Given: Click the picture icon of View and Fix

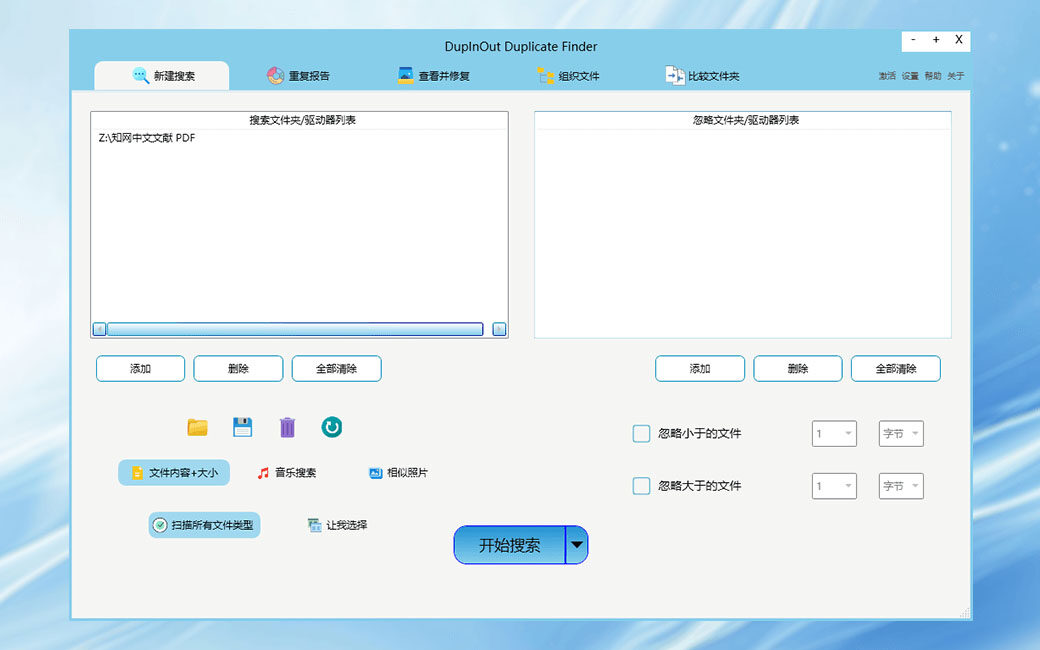Looking at the screenshot, I should click(x=405, y=76).
